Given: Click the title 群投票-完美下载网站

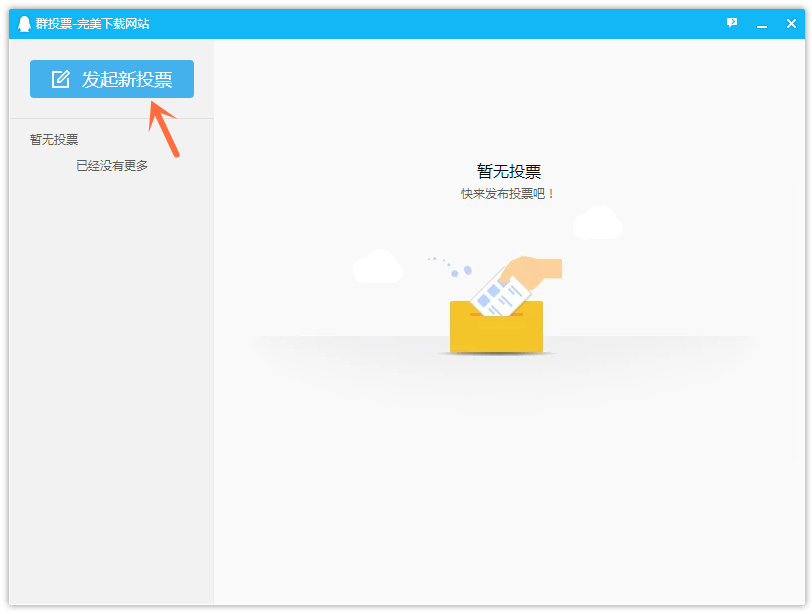Looking at the screenshot, I should click(92, 24).
